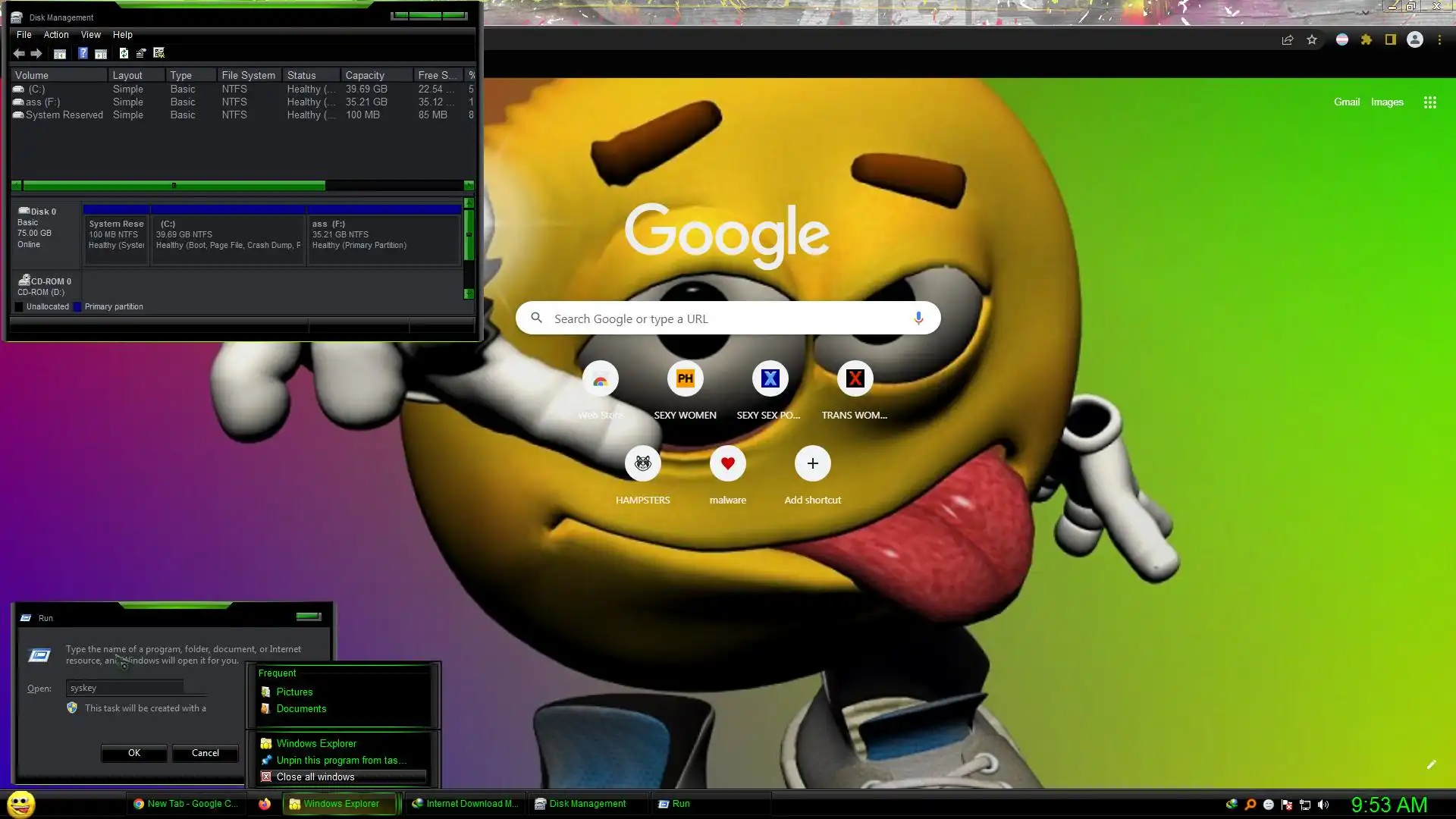Bookmark this tab with the star icon
This screenshot has width=1456, height=819.
point(1312,40)
